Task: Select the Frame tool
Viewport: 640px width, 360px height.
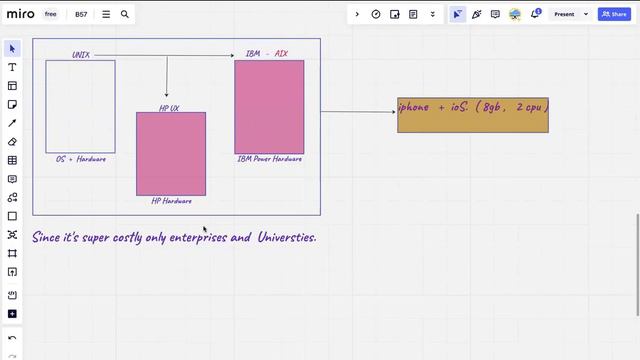Action: (12, 253)
